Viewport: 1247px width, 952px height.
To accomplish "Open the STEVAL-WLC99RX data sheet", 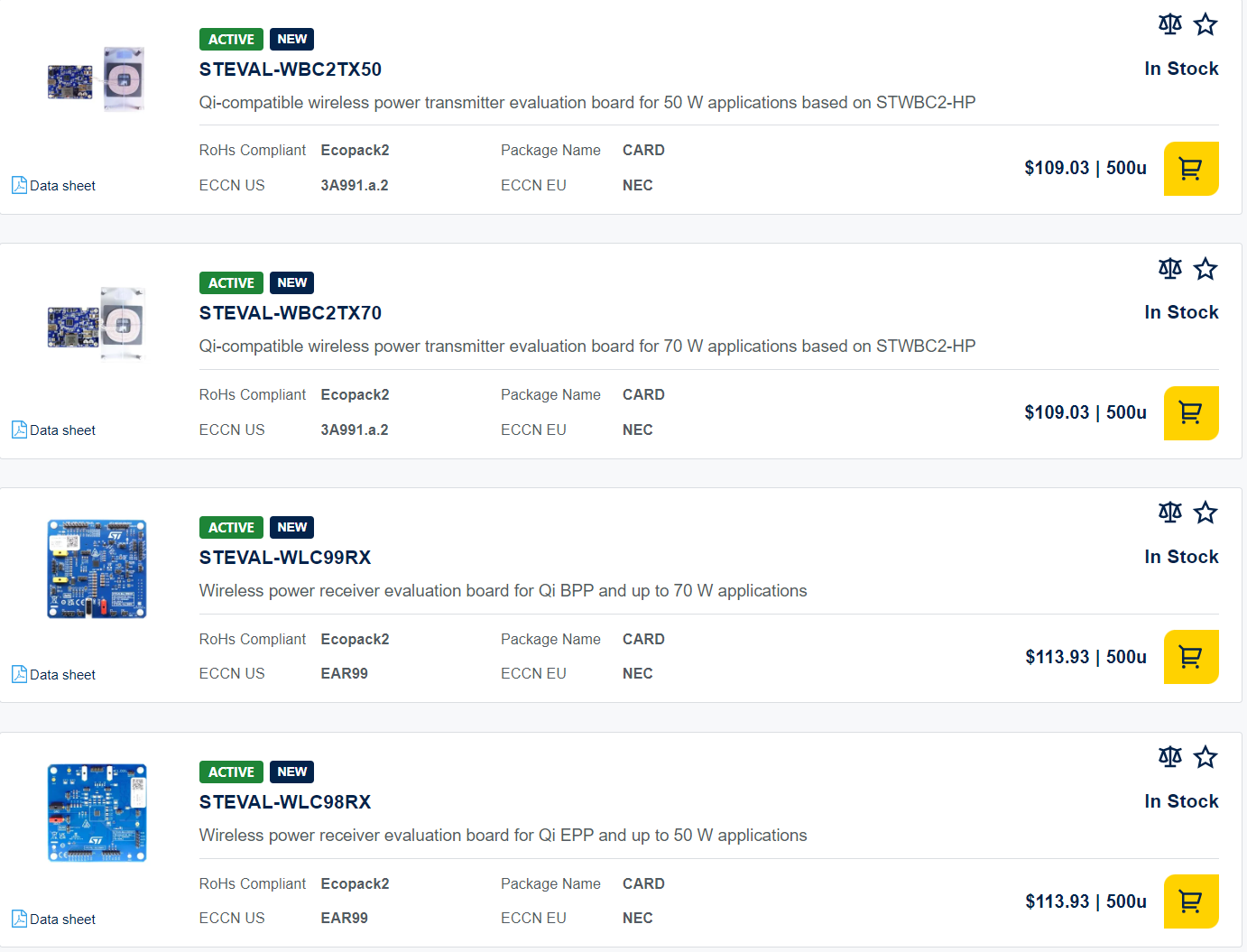I will click(54, 675).
